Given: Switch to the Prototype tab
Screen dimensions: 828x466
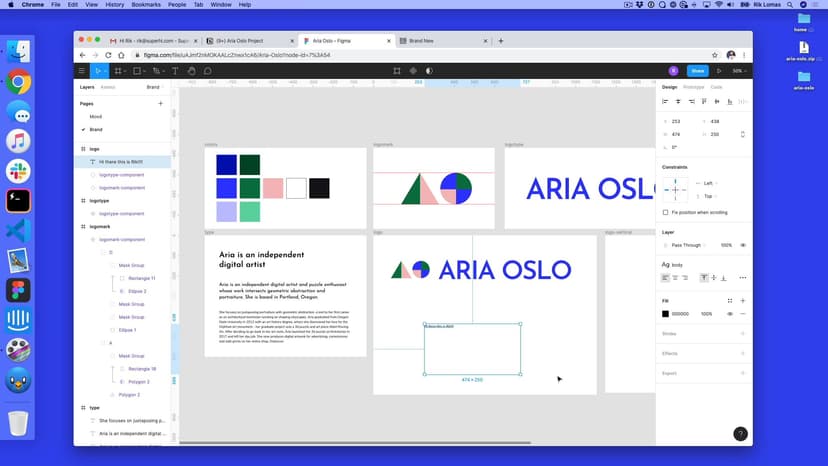Looking at the screenshot, I should (693, 87).
